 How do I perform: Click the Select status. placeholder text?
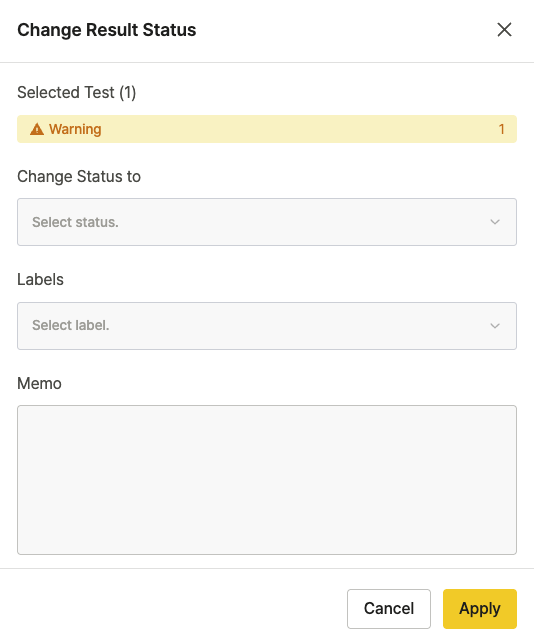coord(75,222)
